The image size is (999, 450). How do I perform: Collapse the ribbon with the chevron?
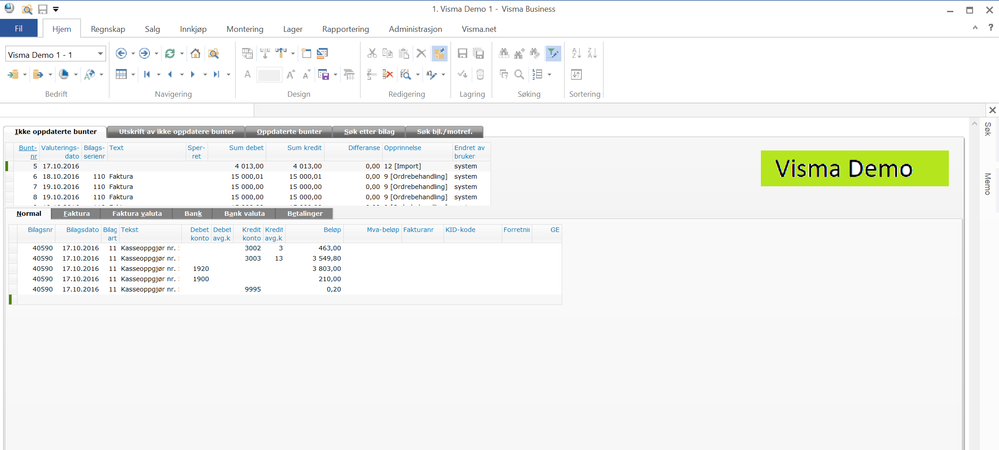[975, 29]
